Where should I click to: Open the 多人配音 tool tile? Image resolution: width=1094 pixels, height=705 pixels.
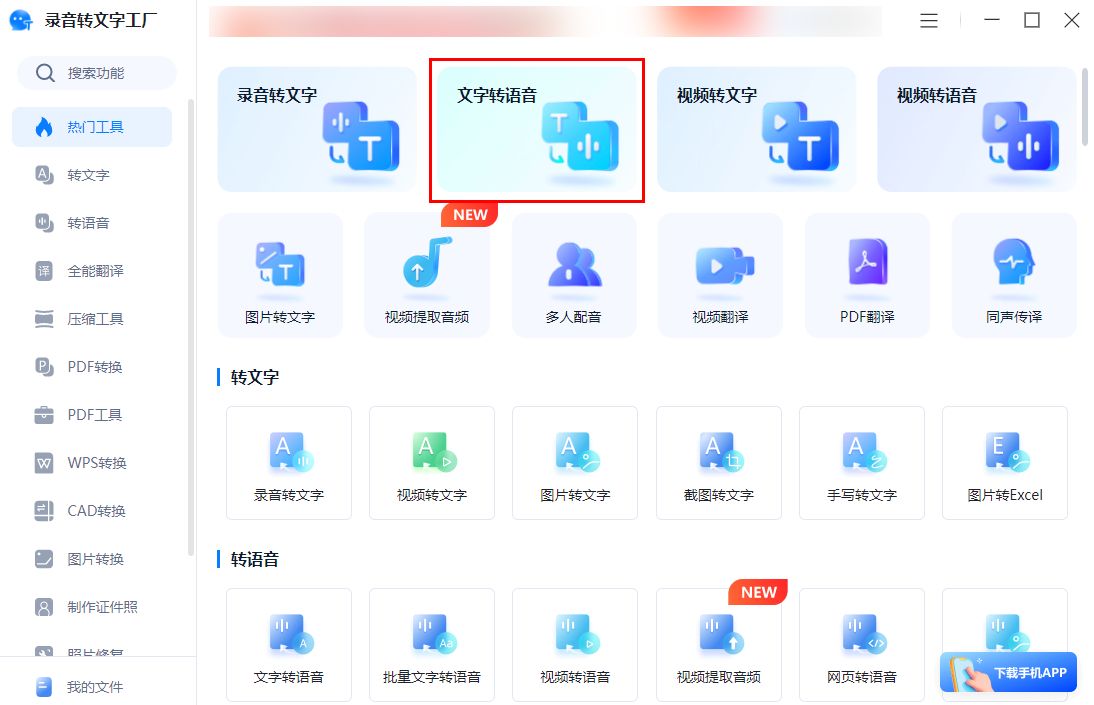[x=574, y=276]
